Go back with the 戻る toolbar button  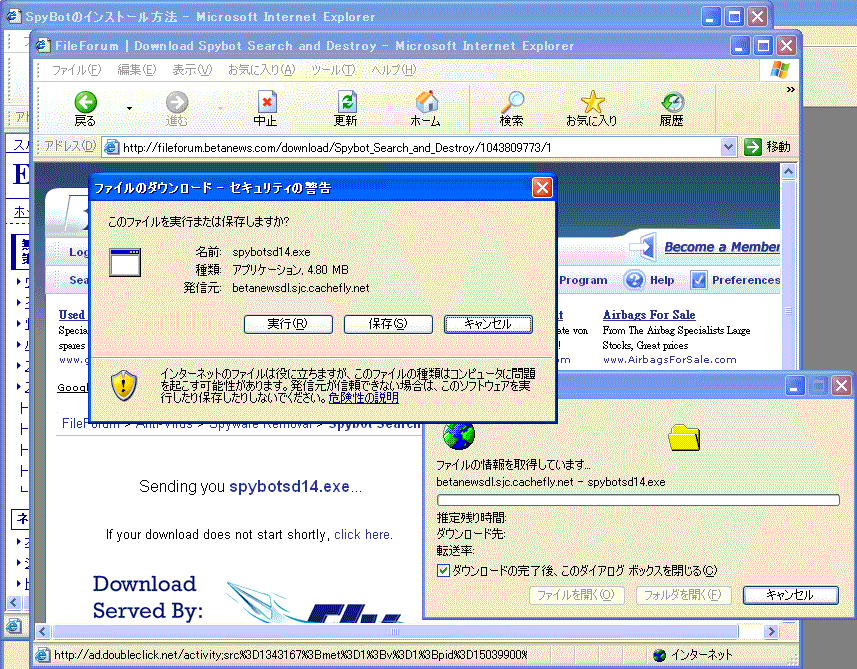[x=85, y=109]
